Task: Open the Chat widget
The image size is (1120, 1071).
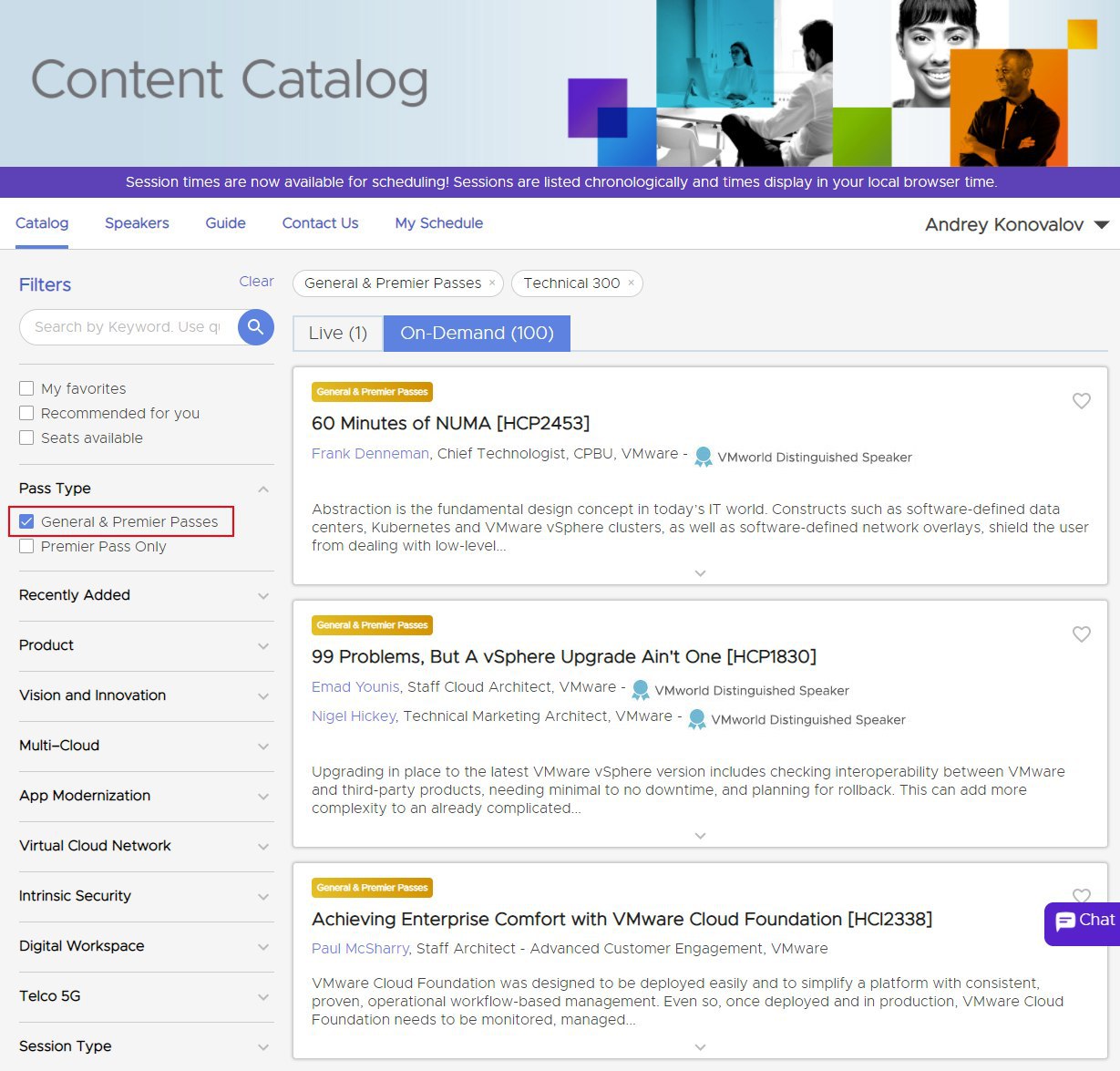Action: tap(1083, 922)
